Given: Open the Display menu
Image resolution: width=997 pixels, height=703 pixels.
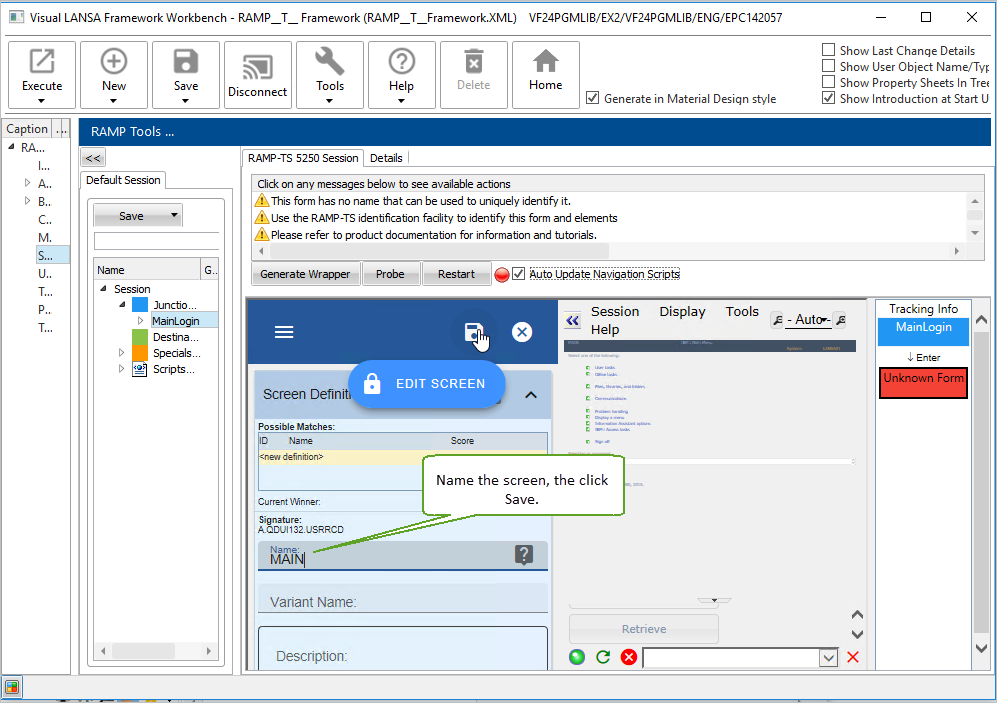Looking at the screenshot, I should [x=682, y=311].
